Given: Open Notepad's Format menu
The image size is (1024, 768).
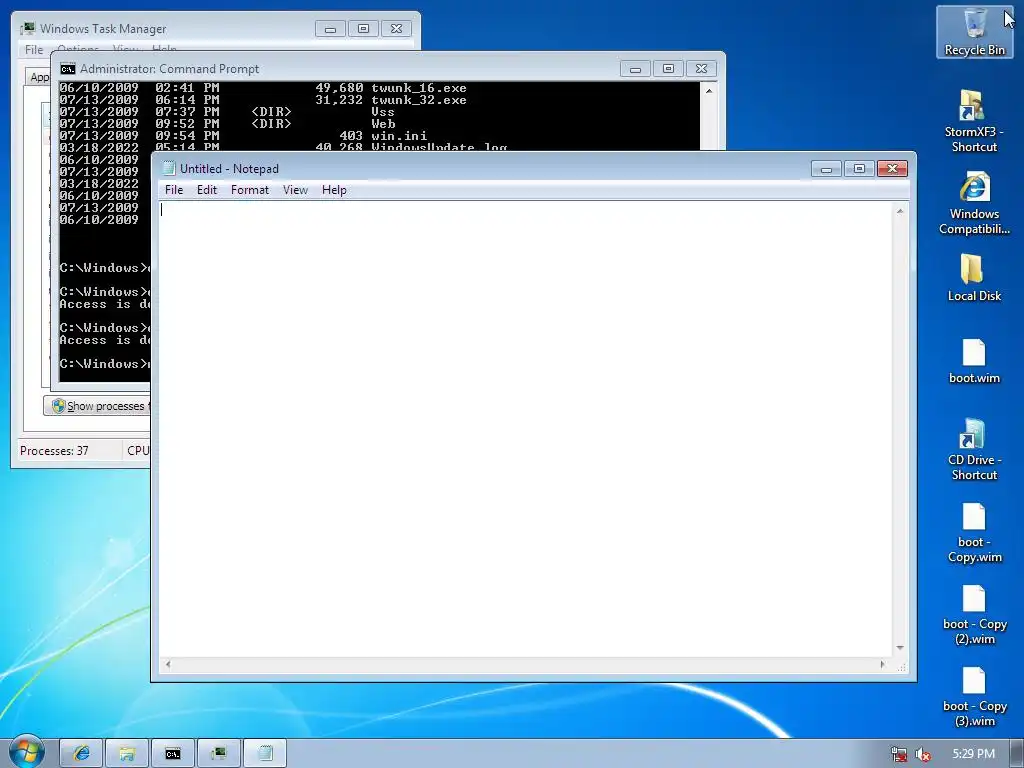Looking at the screenshot, I should point(249,190).
